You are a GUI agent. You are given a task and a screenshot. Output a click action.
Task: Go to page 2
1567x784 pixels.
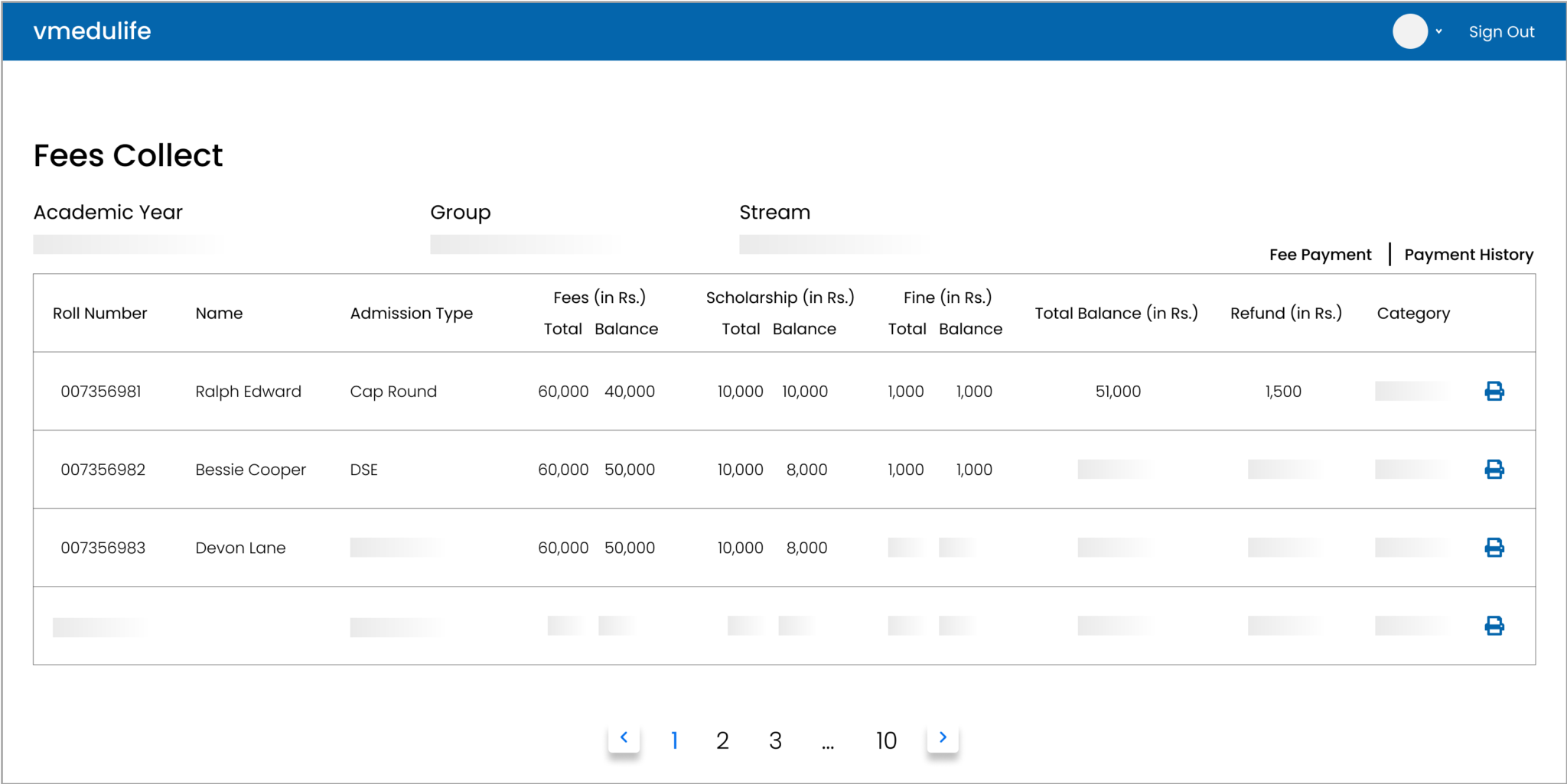tap(722, 740)
